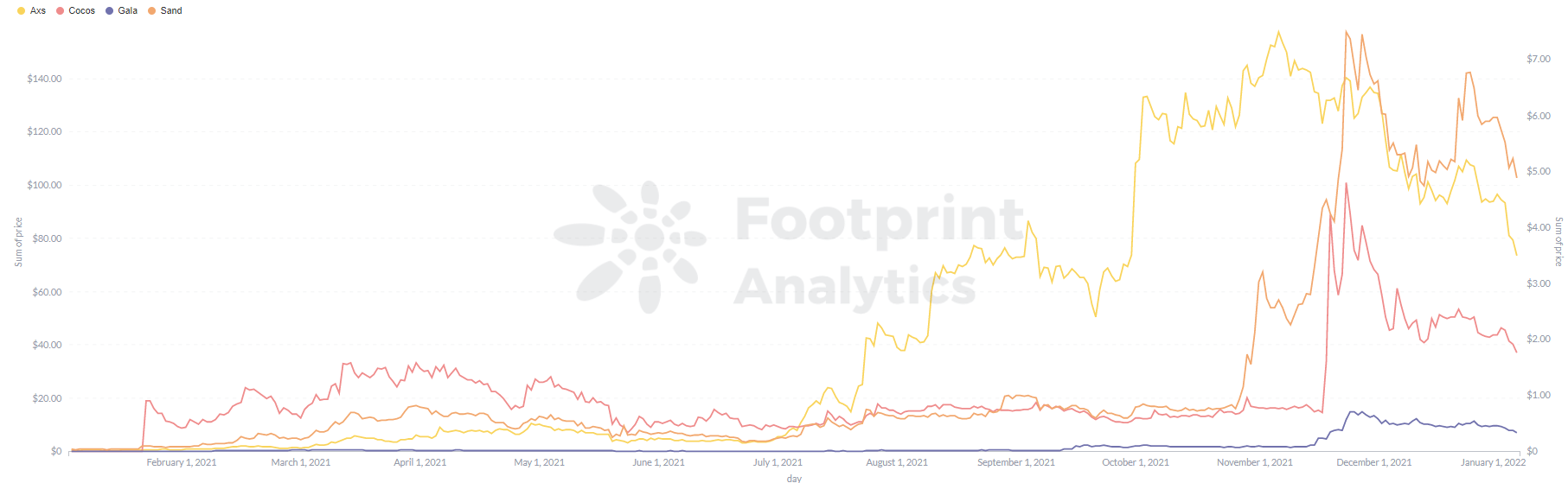
Task: Click the '$80.00' left axis tick label
Action: tap(47, 239)
